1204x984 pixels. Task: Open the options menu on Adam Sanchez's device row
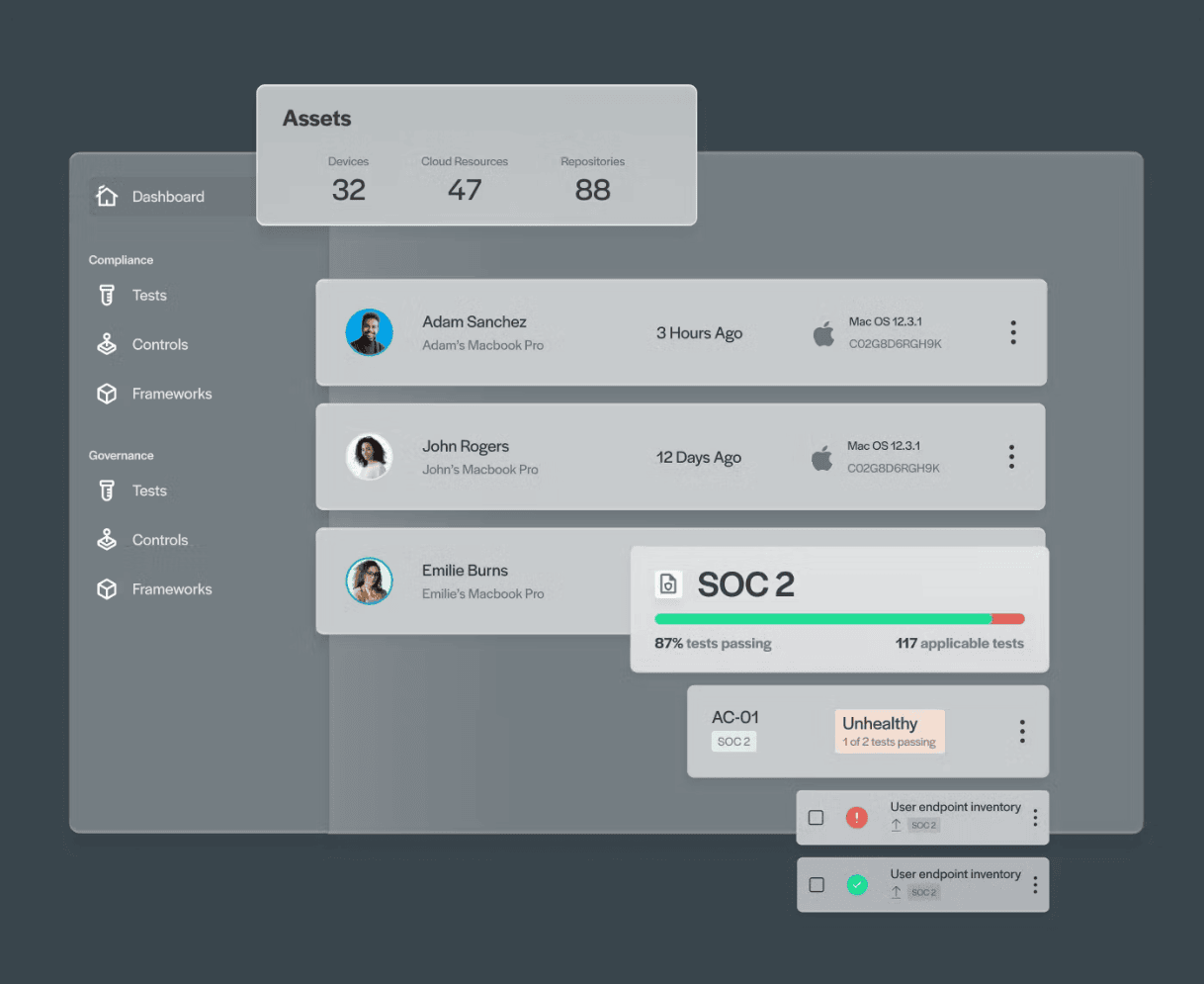(1013, 332)
